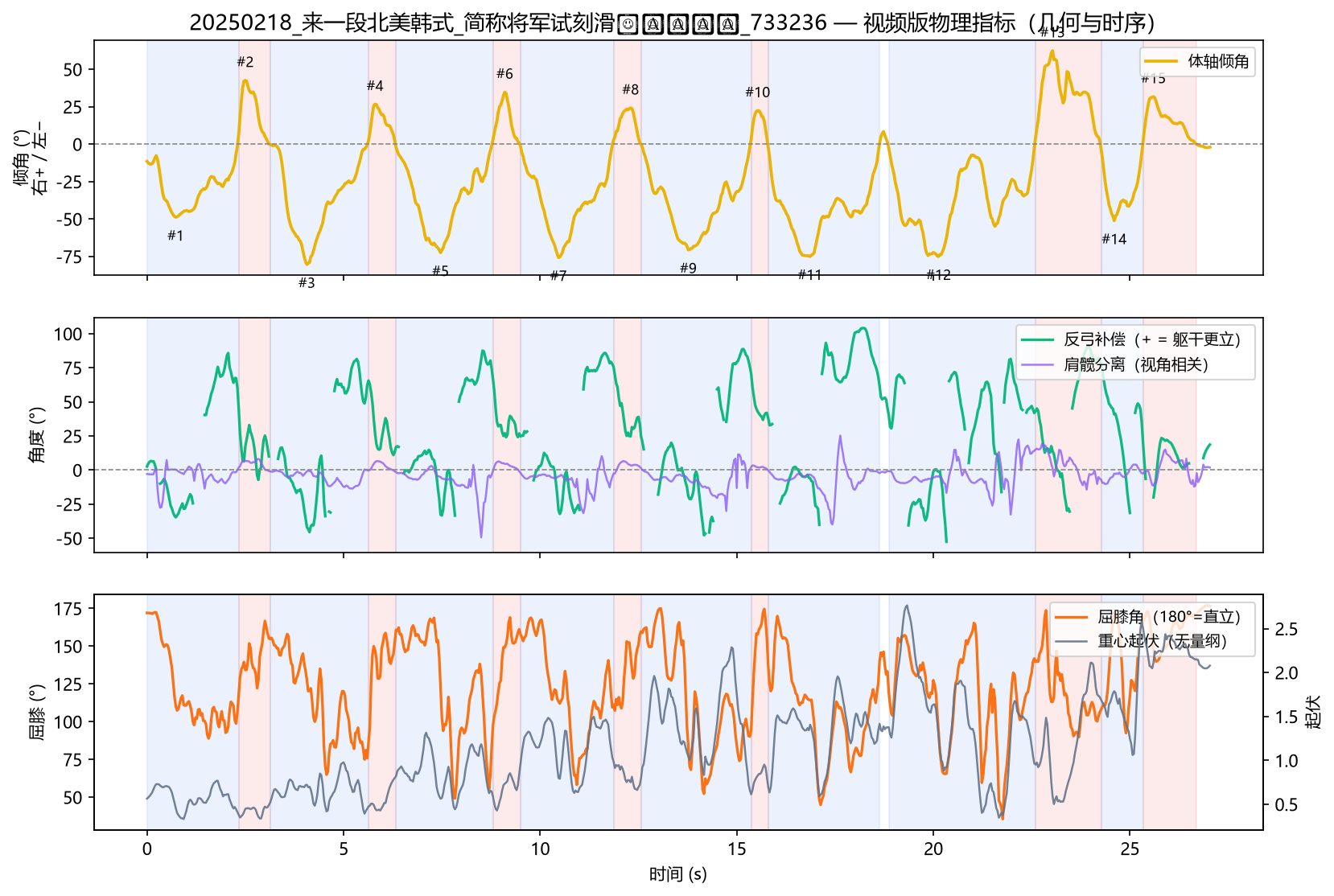Select the x-axis tick label 20
The image size is (1334, 896).
pos(933,849)
